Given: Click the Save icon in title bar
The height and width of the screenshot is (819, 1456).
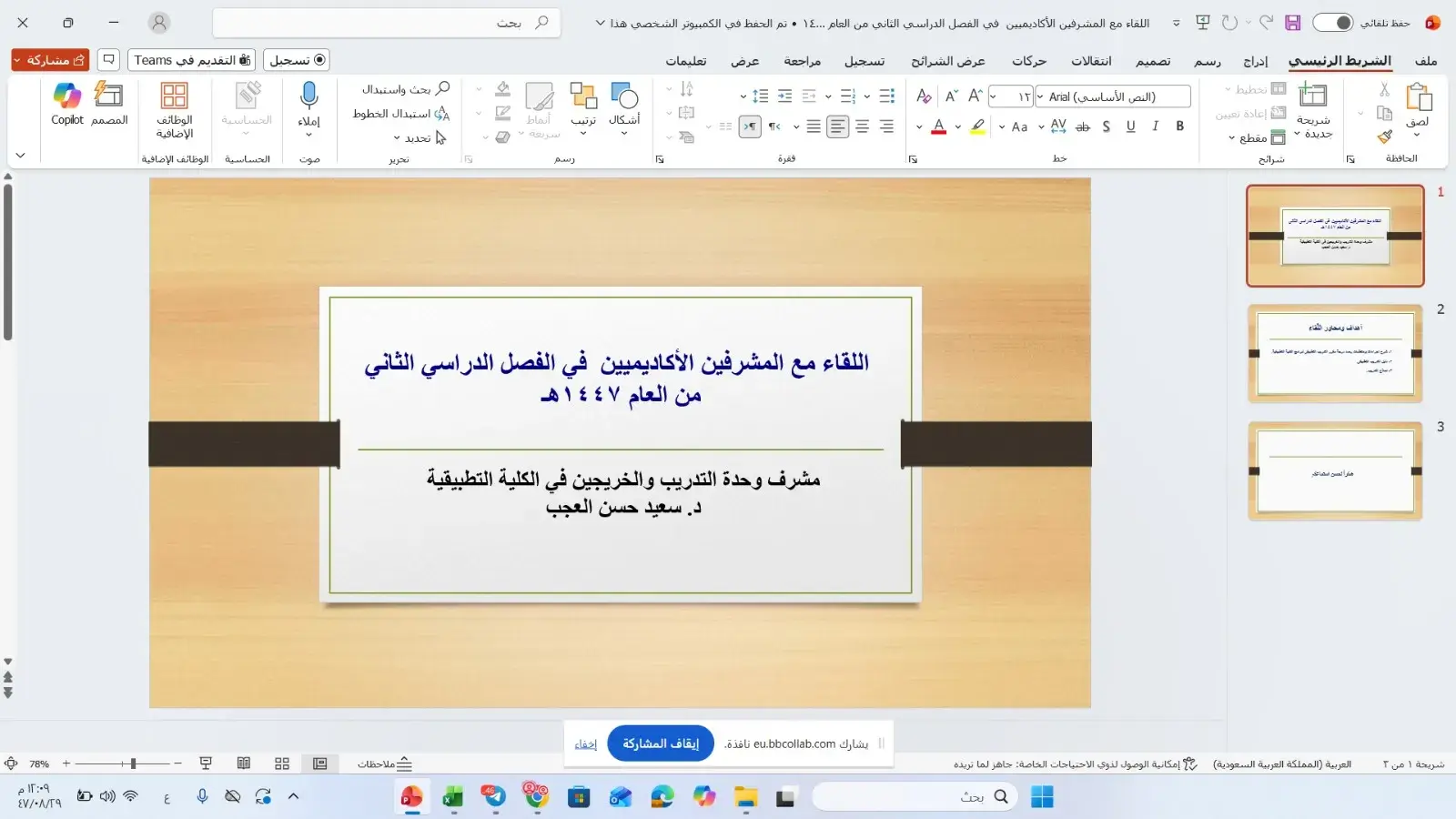Looking at the screenshot, I should (1294, 23).
